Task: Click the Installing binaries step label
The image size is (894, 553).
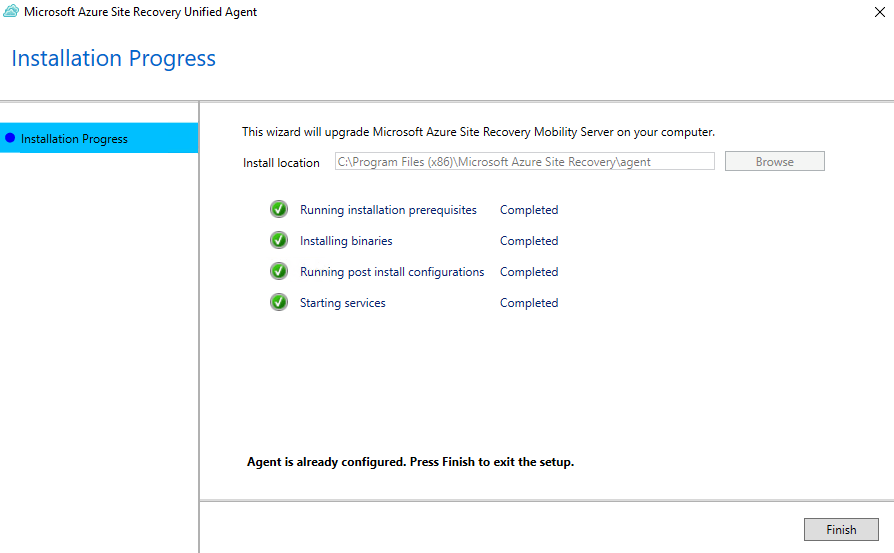Action: (x=346, y=241)
